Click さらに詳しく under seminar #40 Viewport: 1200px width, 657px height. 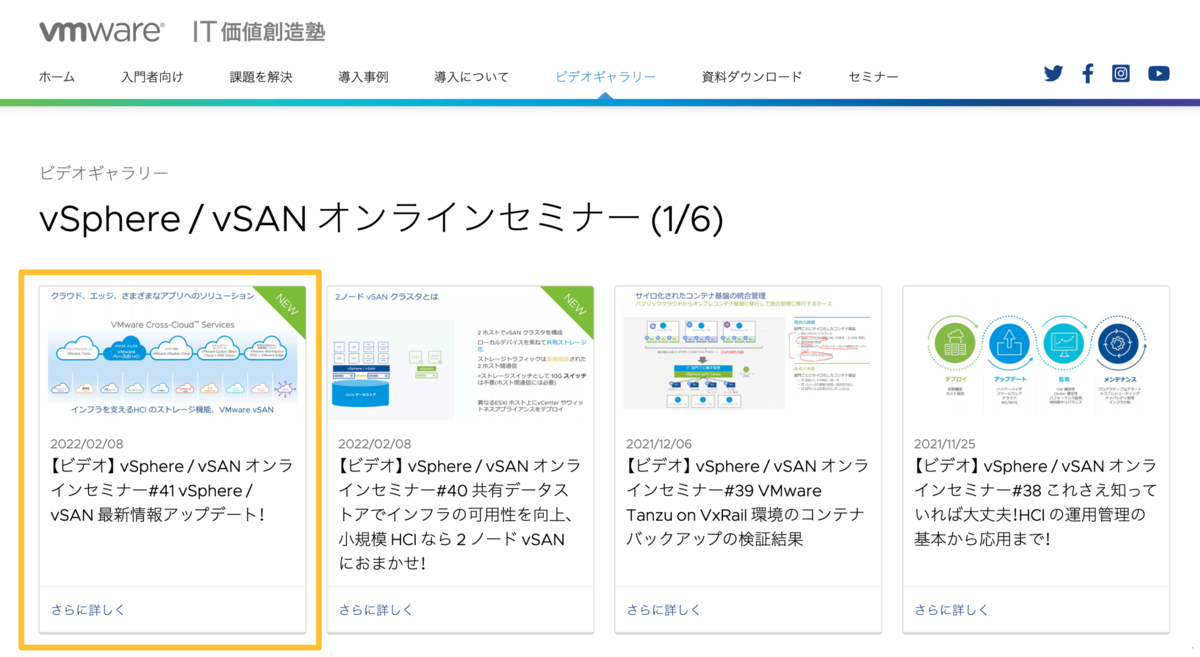(x=376, y=609)
